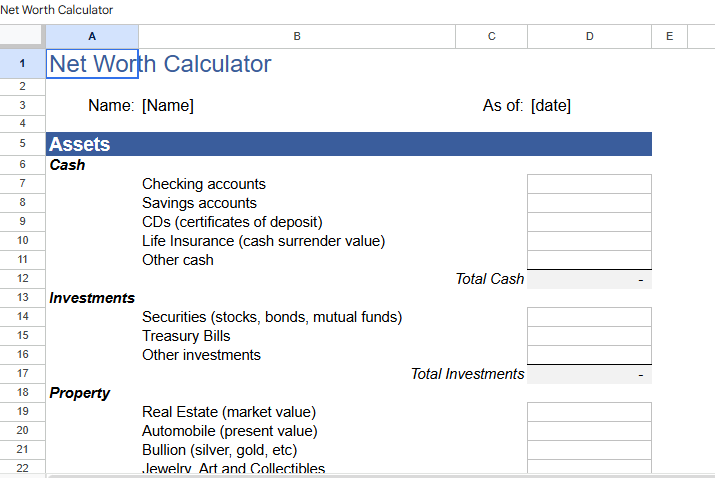Select column B header
Viewport: 715px width, 478px height.
click(297, 36)
